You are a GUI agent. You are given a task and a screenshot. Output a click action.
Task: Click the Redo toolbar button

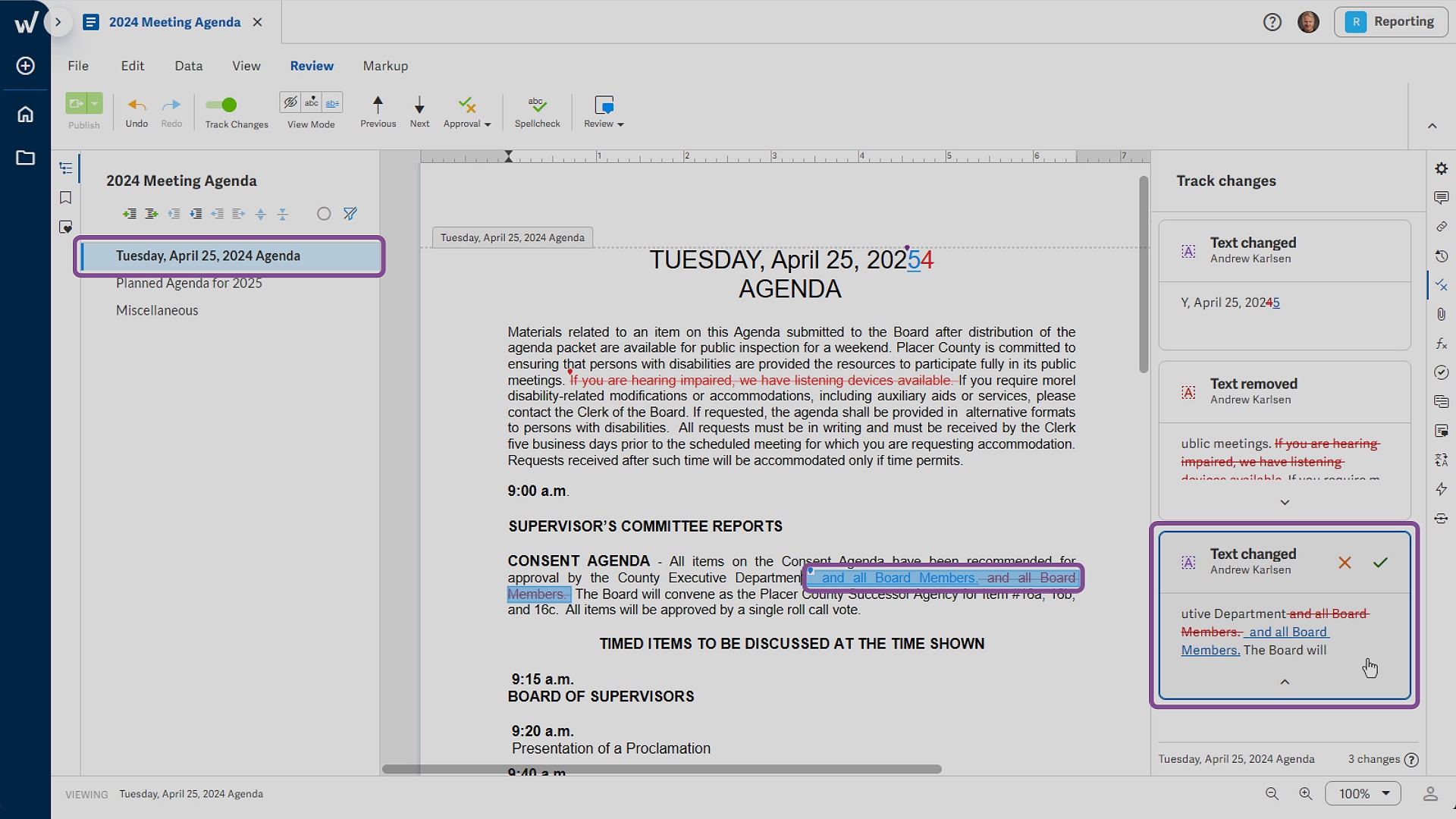[171, 111]
